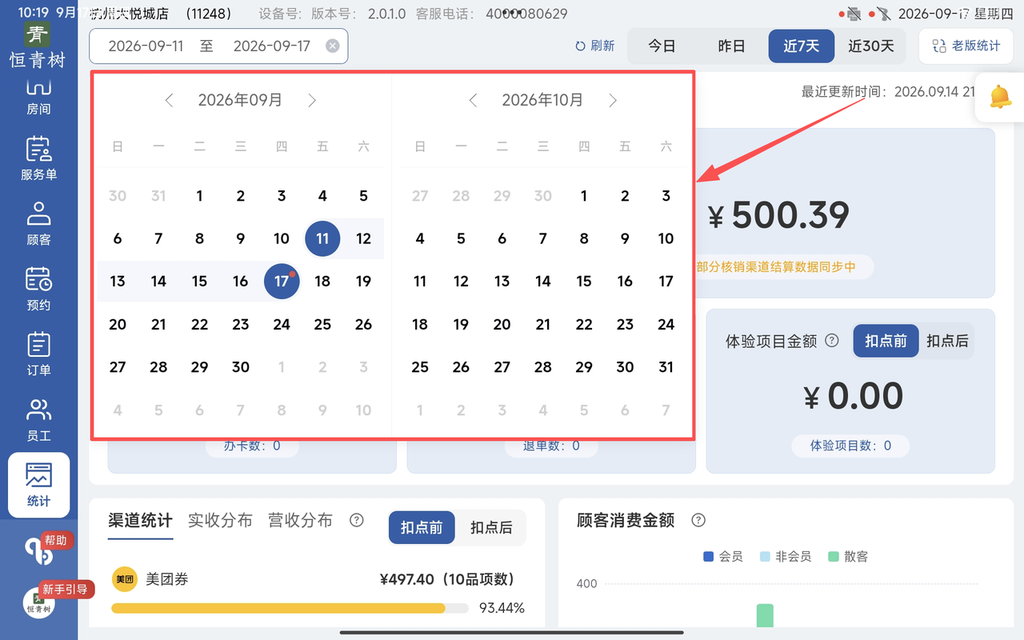Open the 订单 orders sidebar icon
Viewport: 1024px width, 640px height.
click(x=39, y=354)
